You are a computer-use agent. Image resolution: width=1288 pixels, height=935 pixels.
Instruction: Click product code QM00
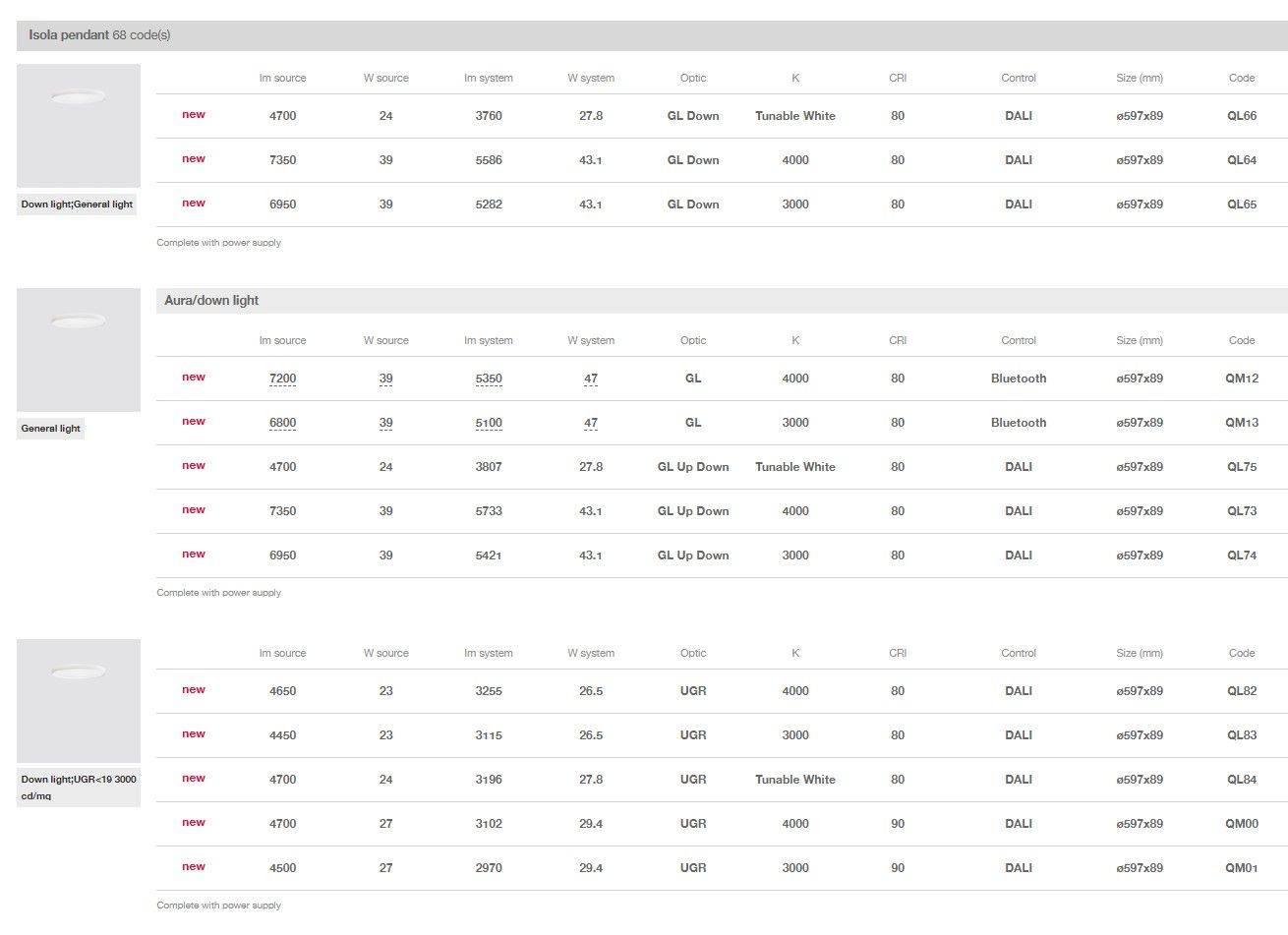point(1241,824)
